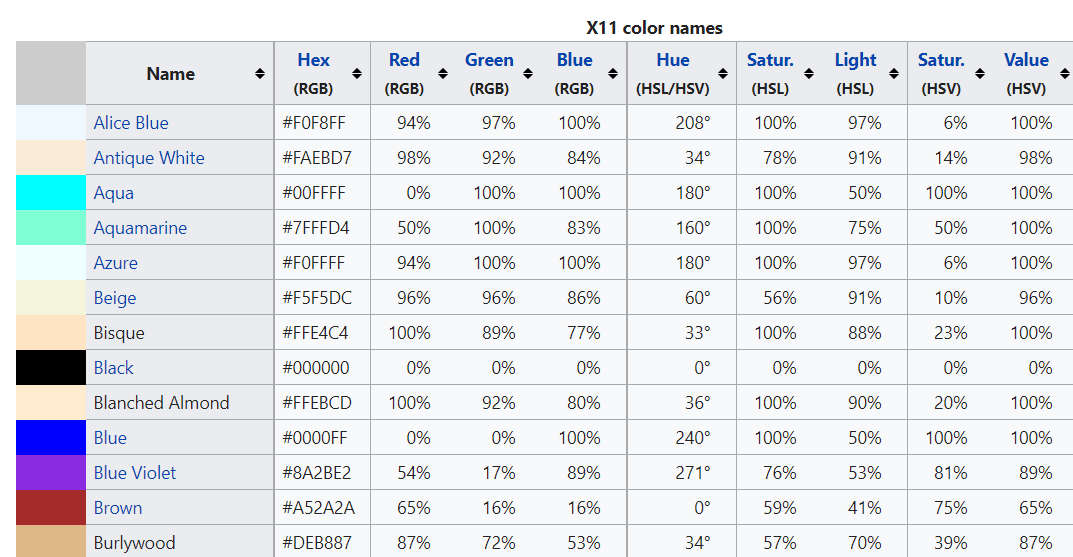Open the Blue Violet link

[135, 473]
